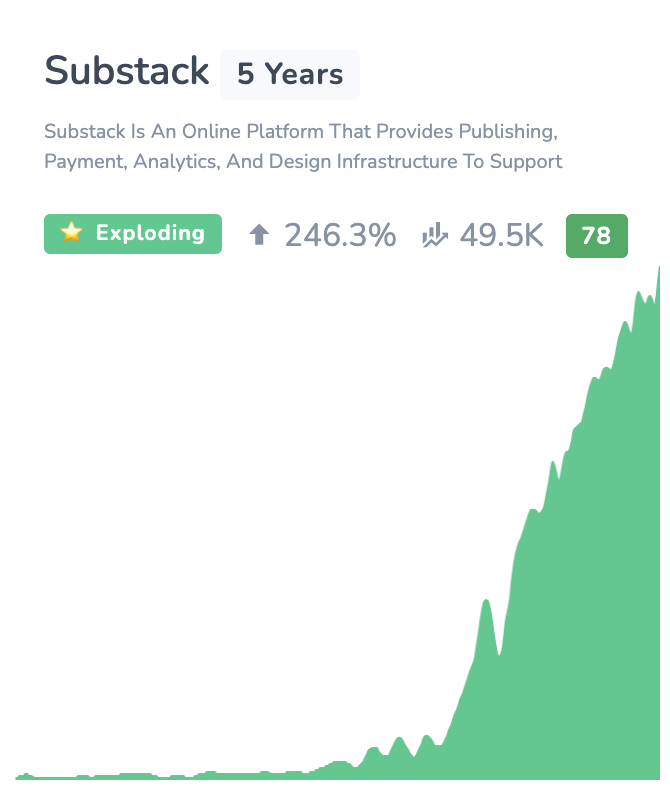Click the trio of small bumps before the surge

click(399, 750)
